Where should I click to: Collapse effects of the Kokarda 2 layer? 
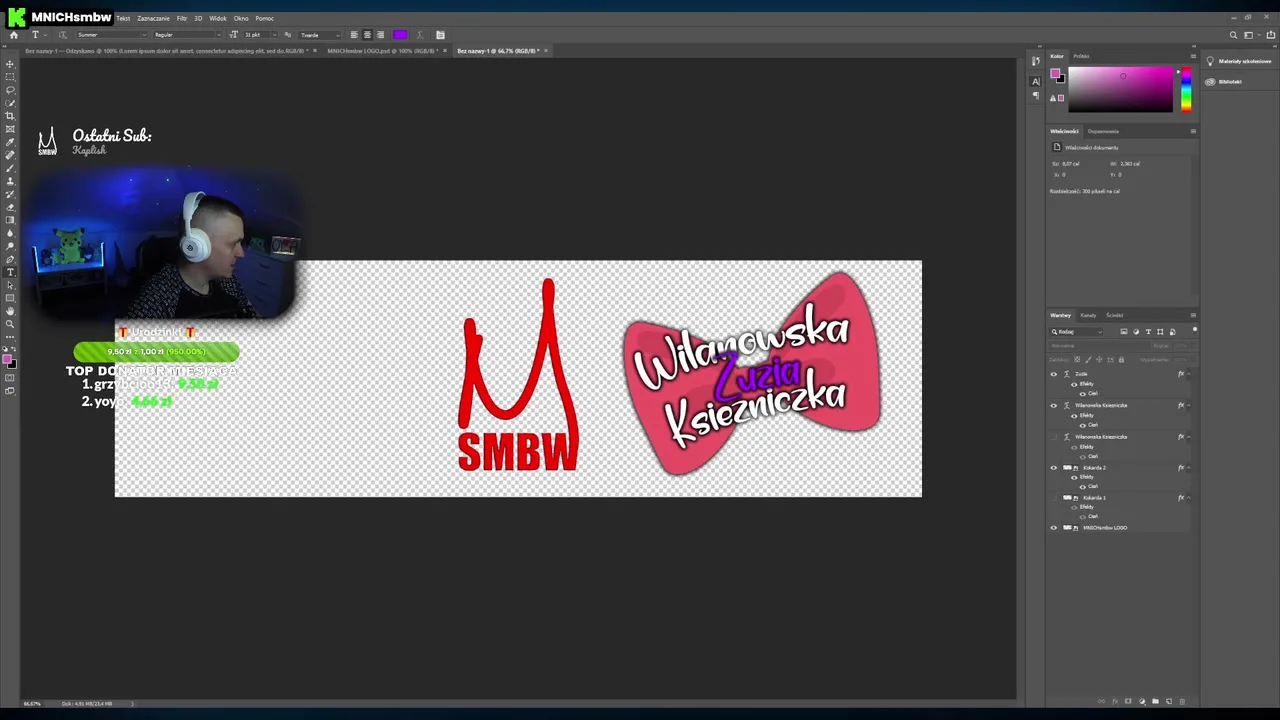[1189, 467]
